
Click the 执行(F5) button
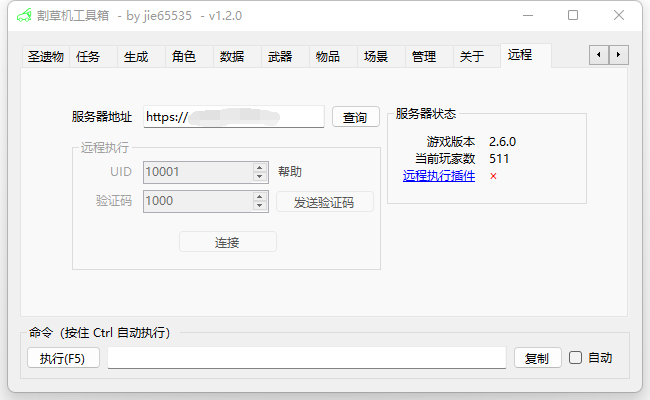pos(63,358)
